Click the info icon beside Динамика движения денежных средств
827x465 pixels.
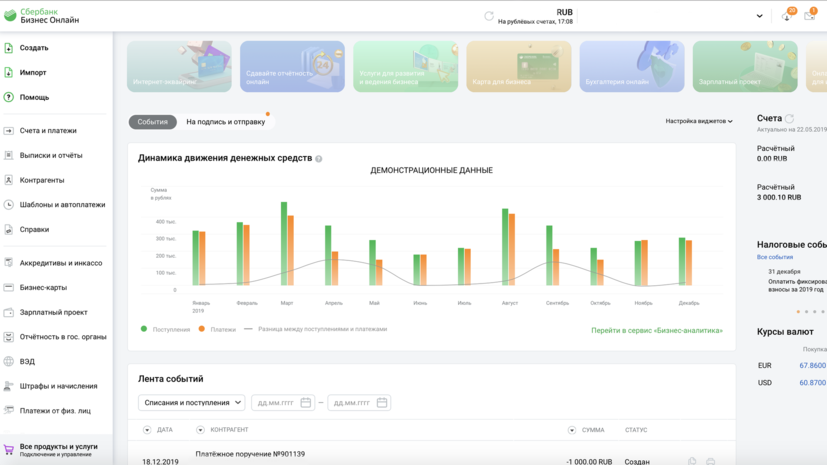(319, 159)
